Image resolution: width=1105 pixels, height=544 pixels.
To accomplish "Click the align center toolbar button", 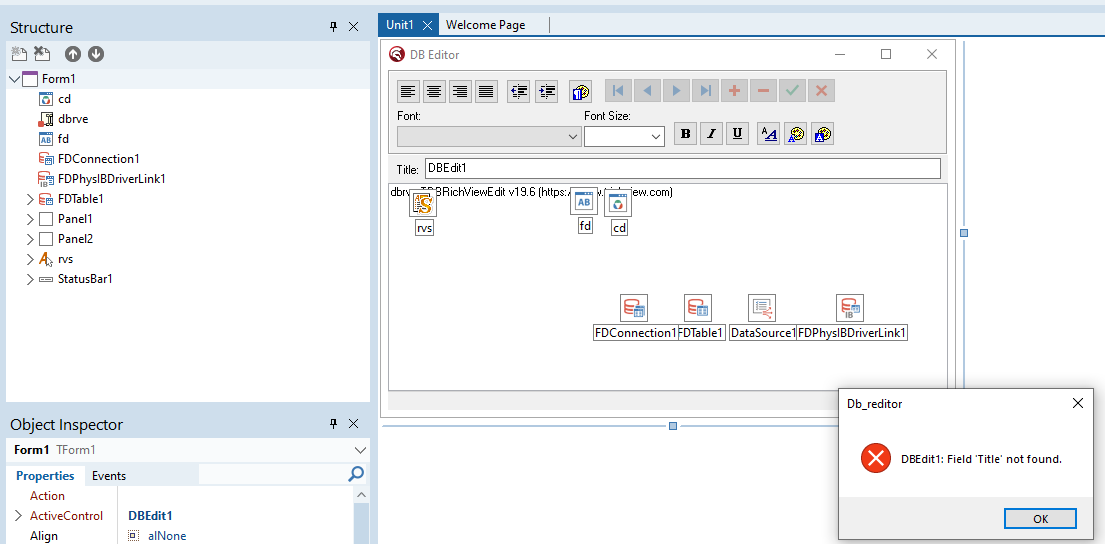I will [x=435, y=91].
